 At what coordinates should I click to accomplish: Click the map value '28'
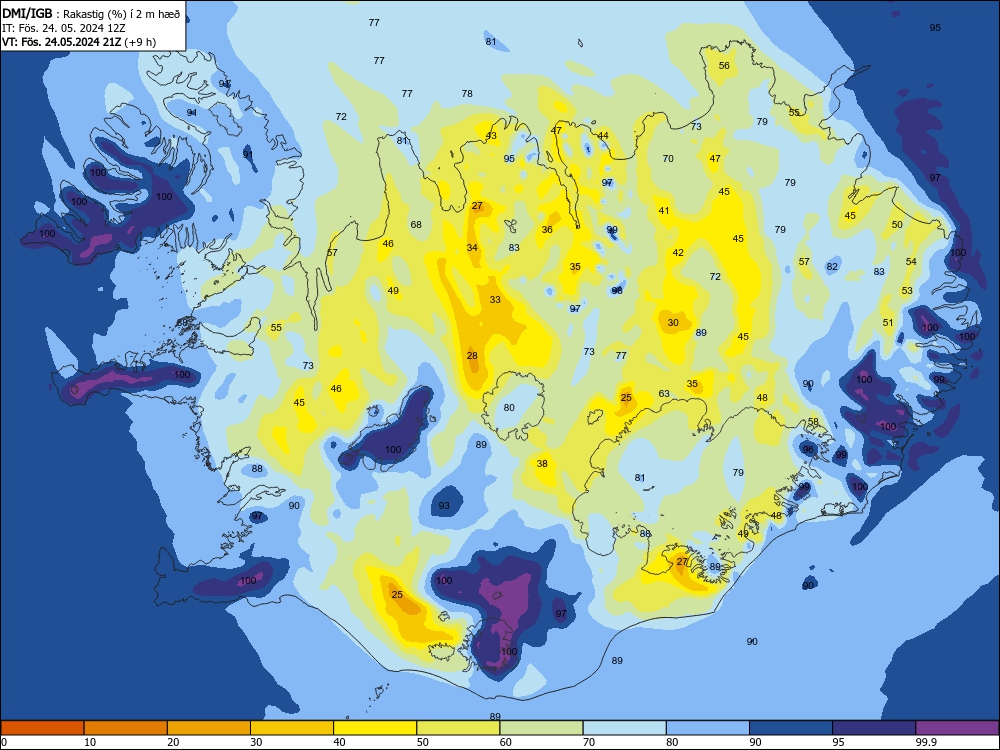[x=472, y=356]
